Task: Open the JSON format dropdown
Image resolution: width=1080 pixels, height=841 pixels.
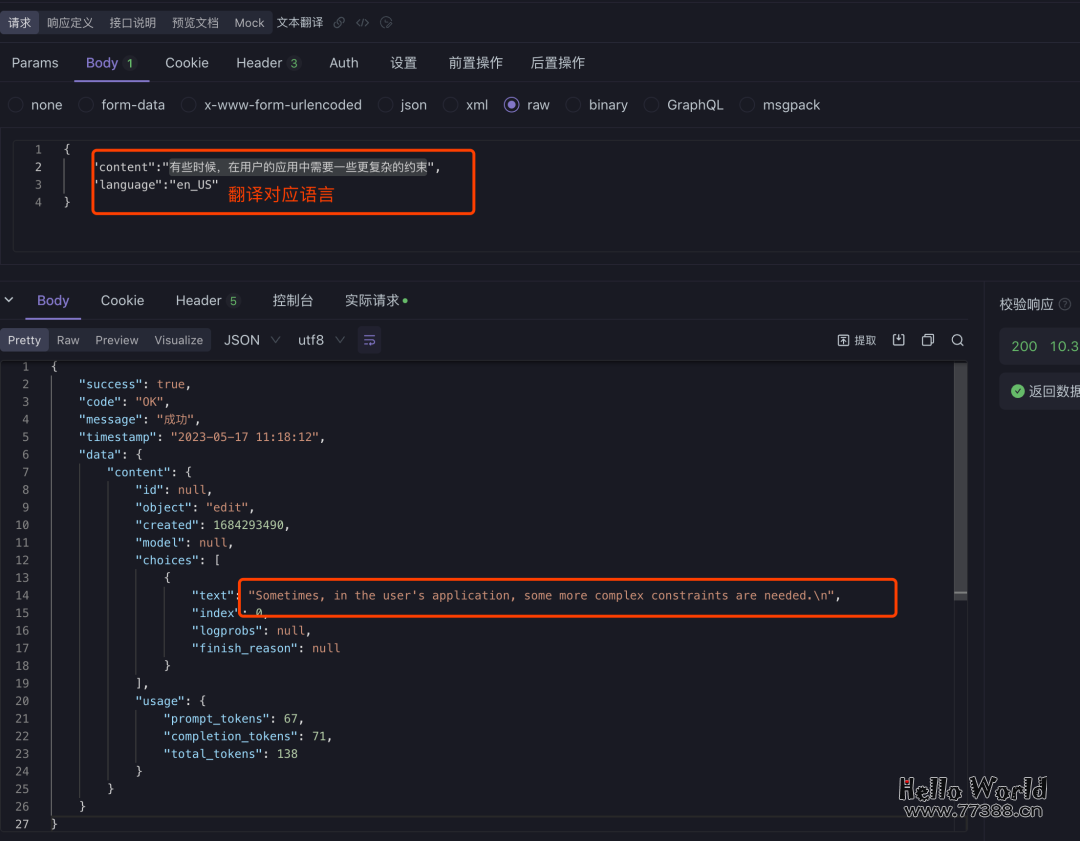Action: [250, 340]
